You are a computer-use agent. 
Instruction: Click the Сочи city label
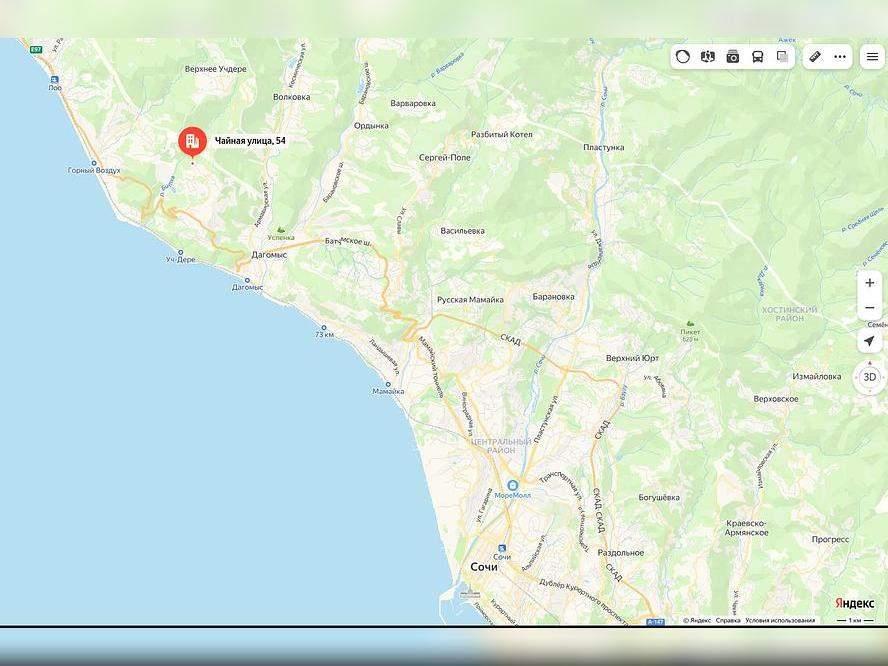pyautogui.click(x=484, y=567)
